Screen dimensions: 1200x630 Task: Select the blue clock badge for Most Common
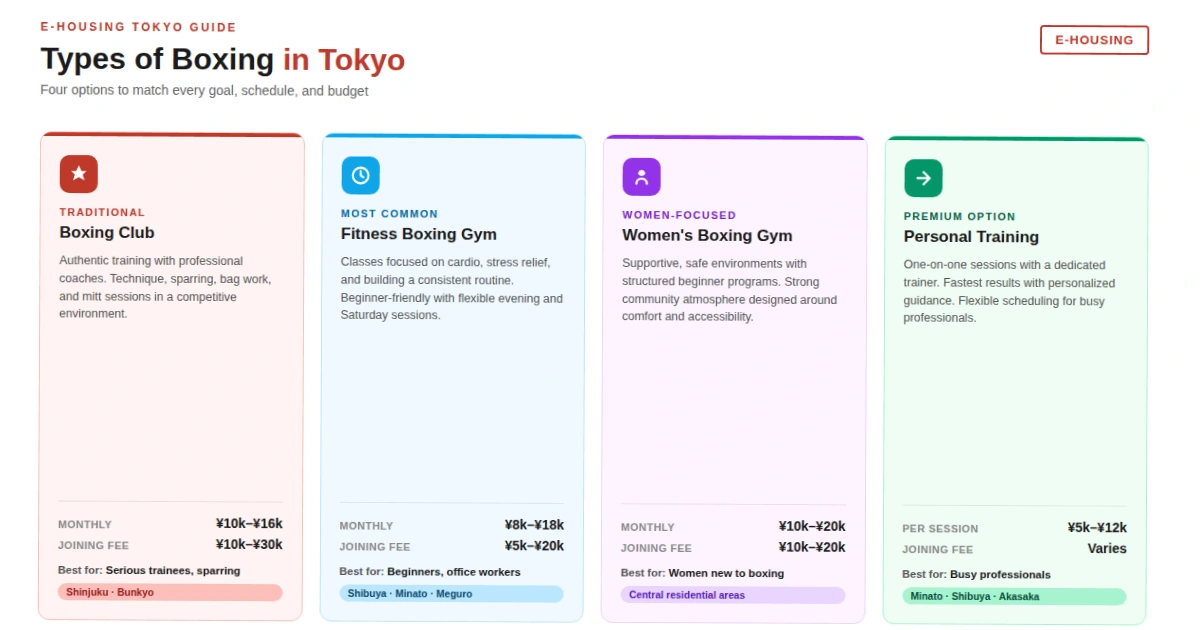(360, 176)
